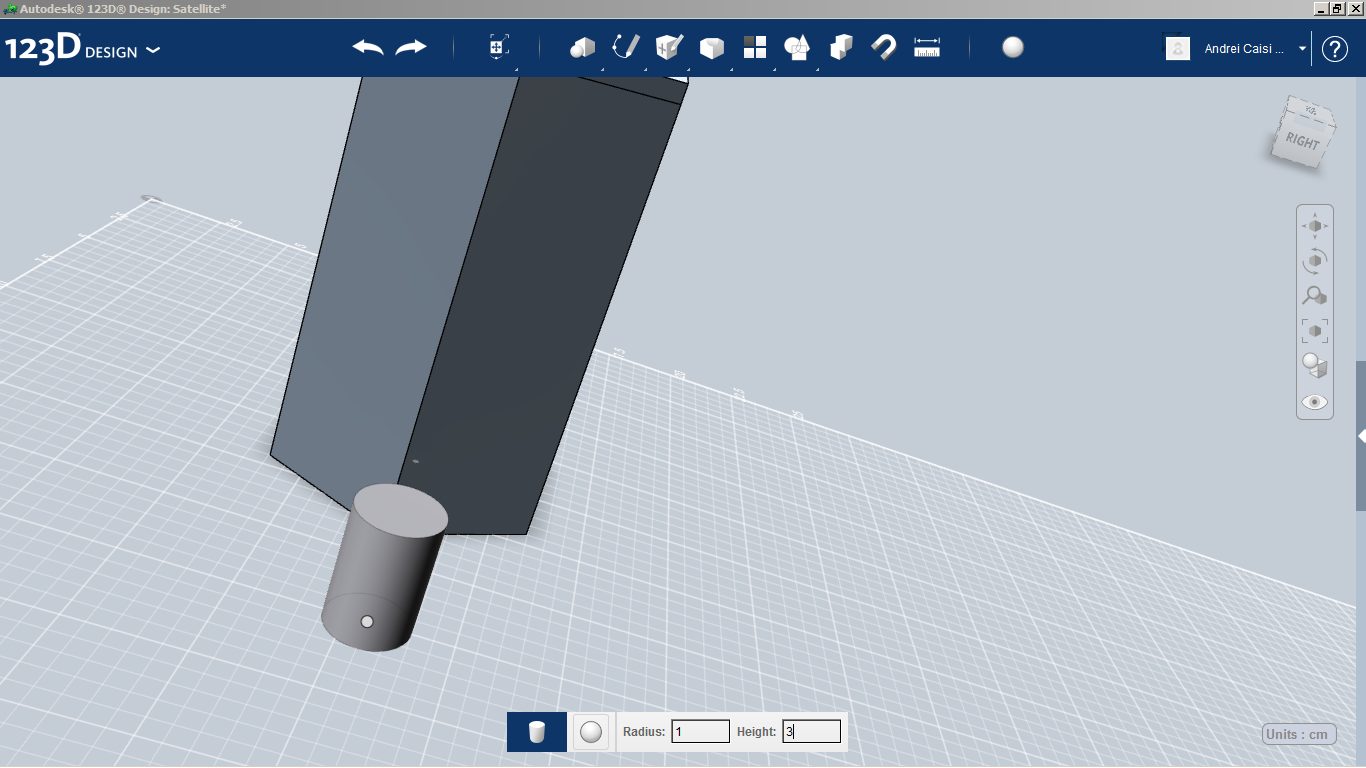Click the Height input field

[x=811, y=732]
